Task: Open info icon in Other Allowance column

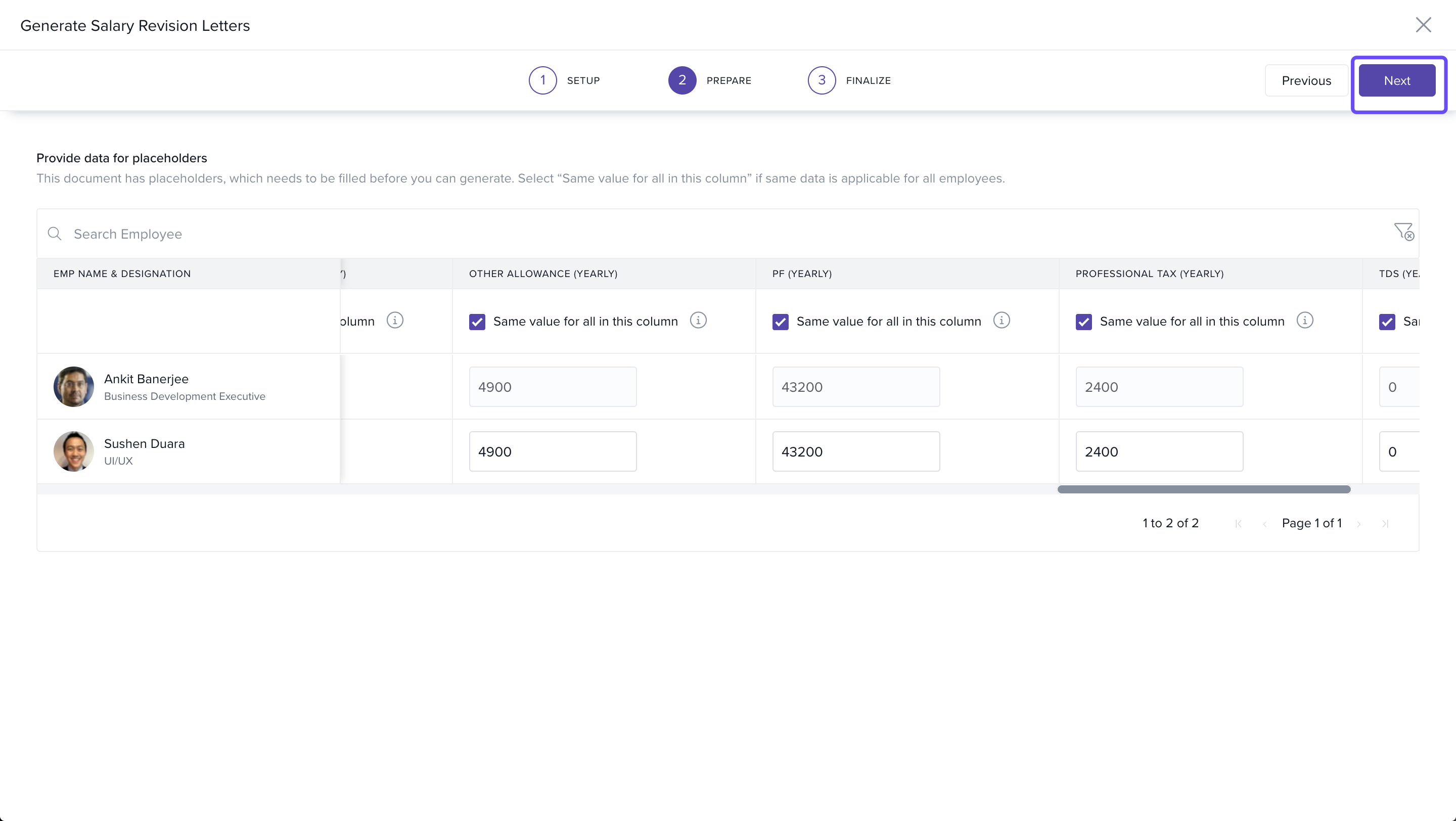Action: point(698,321)
